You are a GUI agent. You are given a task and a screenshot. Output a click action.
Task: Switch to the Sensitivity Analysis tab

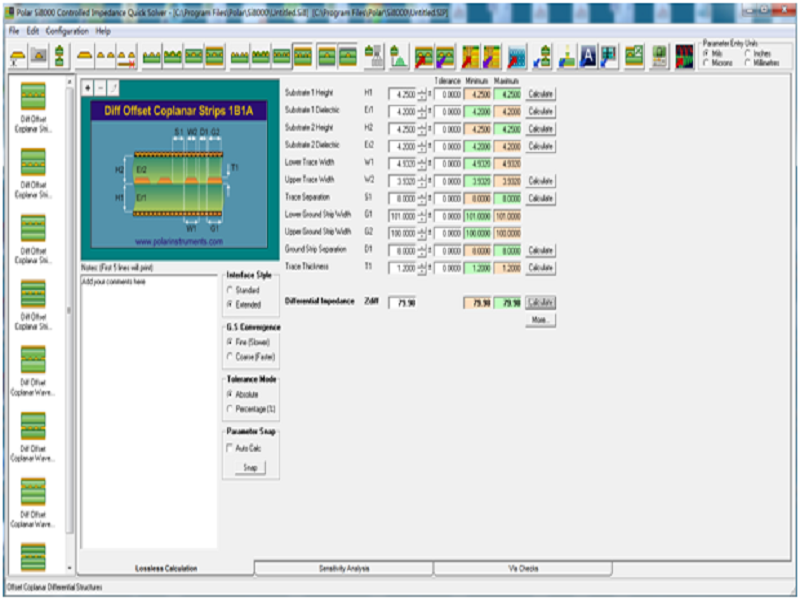[344, 568]
